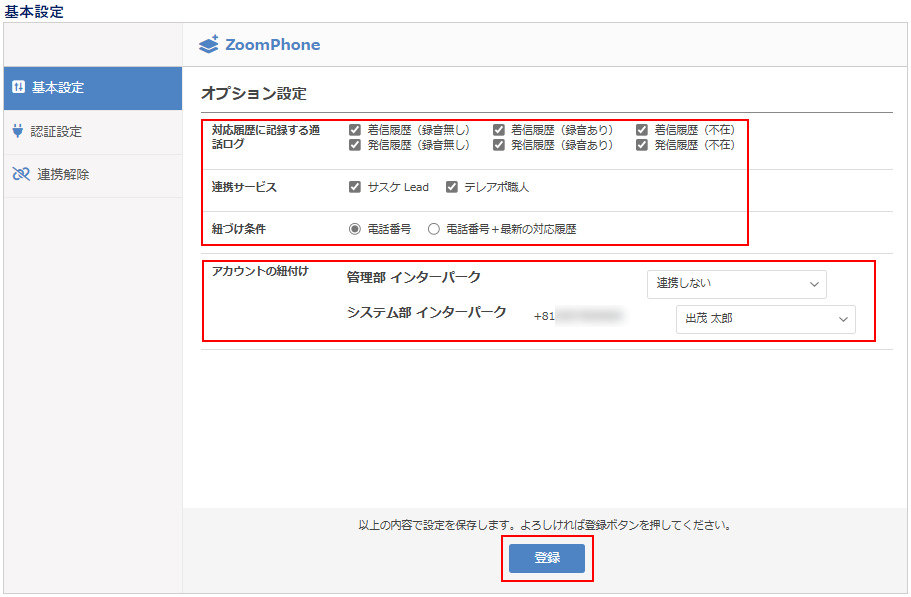The image size is (911, 597).
Task: Click the +81 phone number text
Action: (x=578, y=316)
